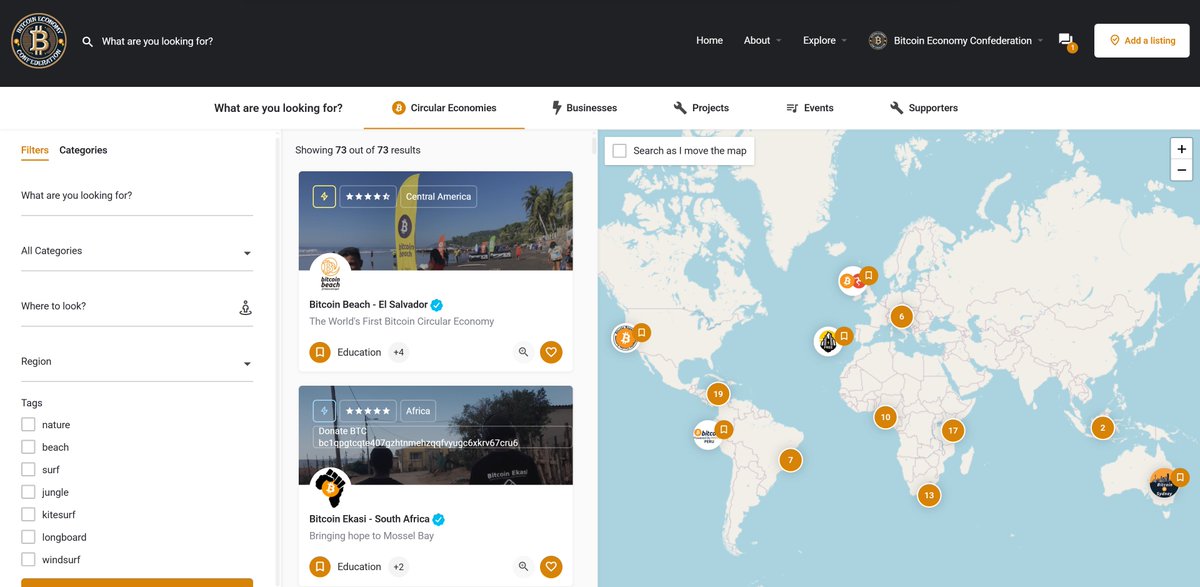Screen dimensions: 1200x587
Task: Click the map cluster marker 17
Action: pos(953,431)
